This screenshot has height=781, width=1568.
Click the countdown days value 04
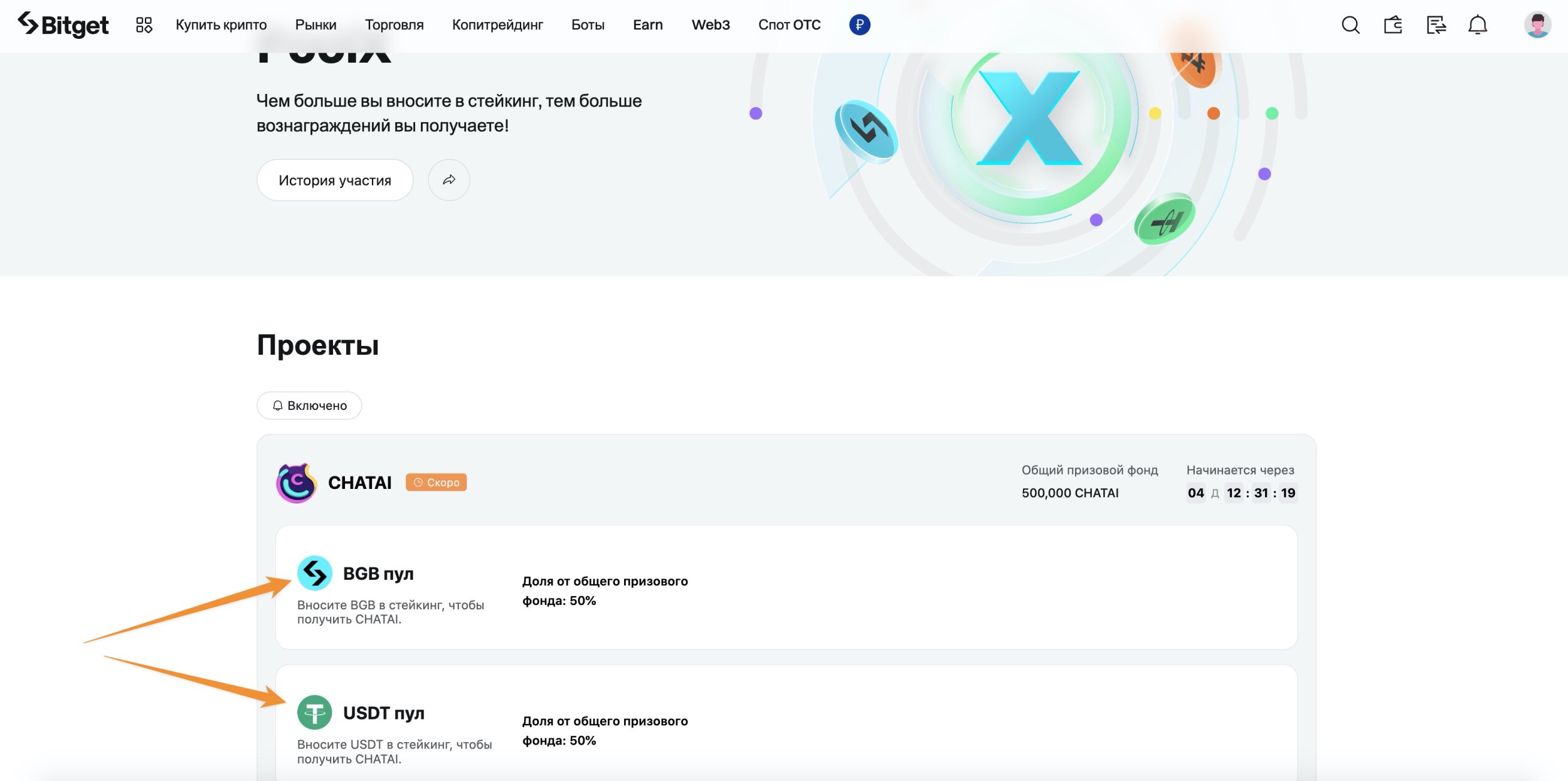point(1196,493)
